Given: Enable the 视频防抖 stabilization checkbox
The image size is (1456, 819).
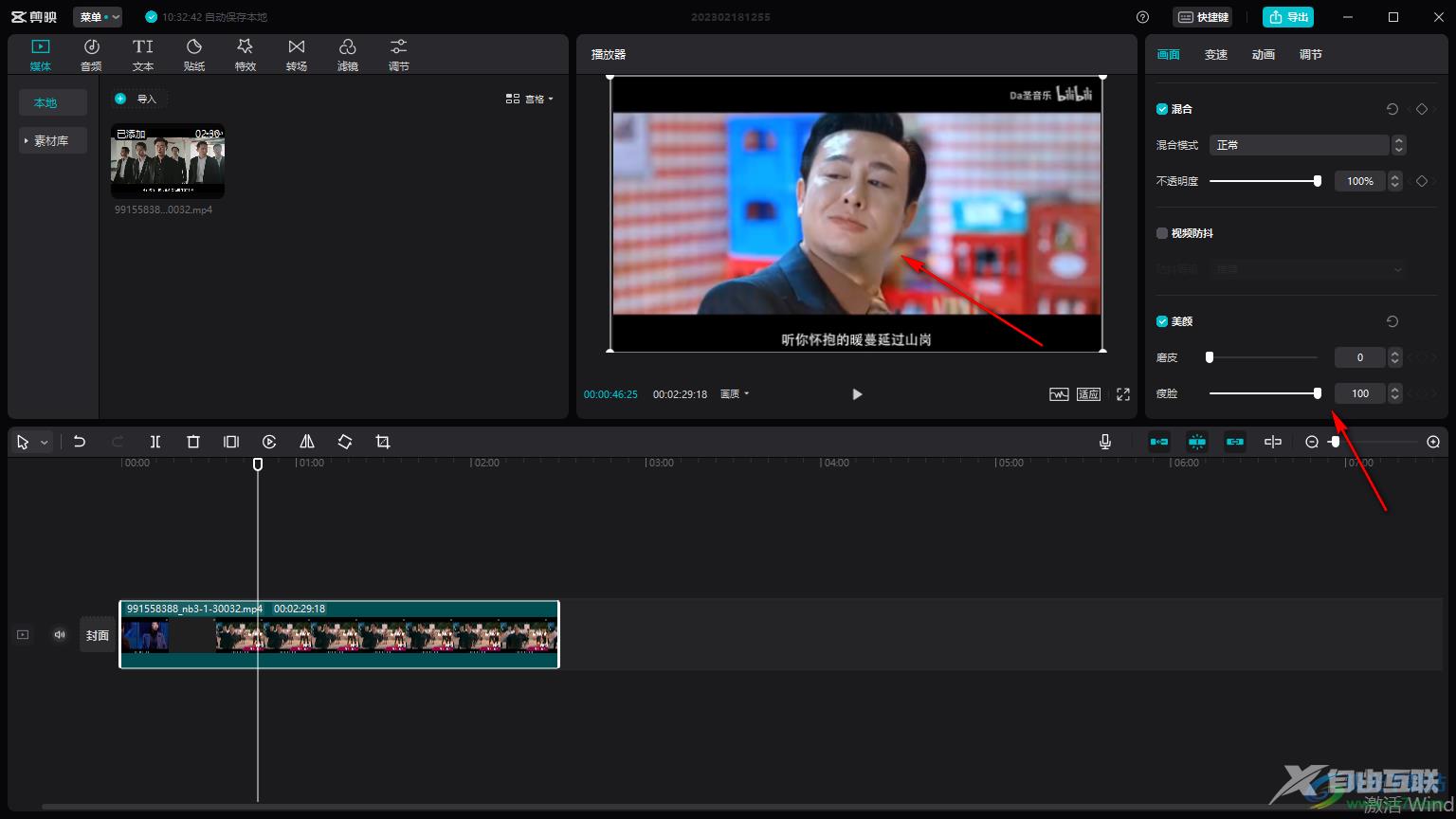Looking at the screenshot, I should click(1162, 233).
